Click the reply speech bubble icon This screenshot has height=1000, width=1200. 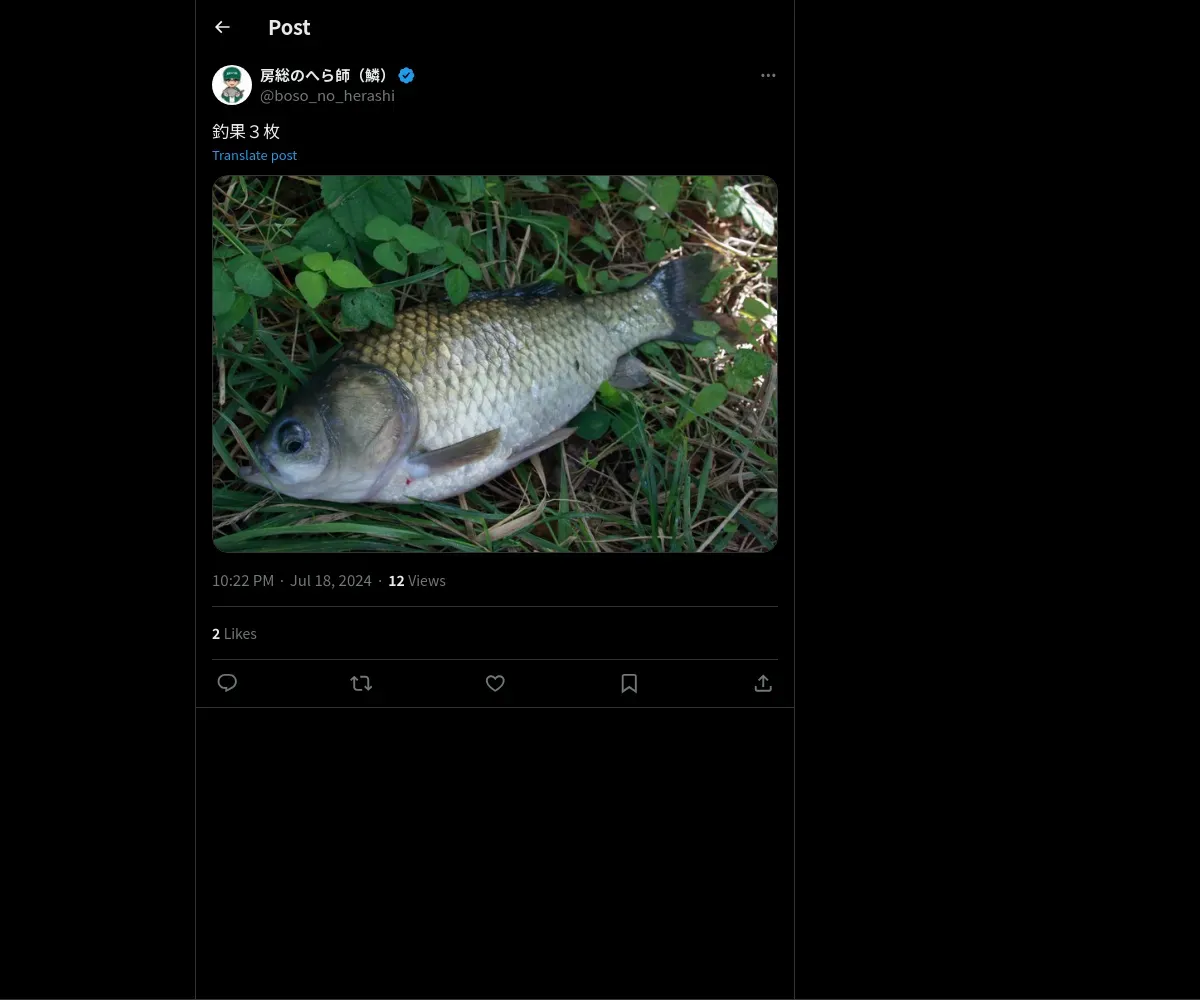[227, 683]
